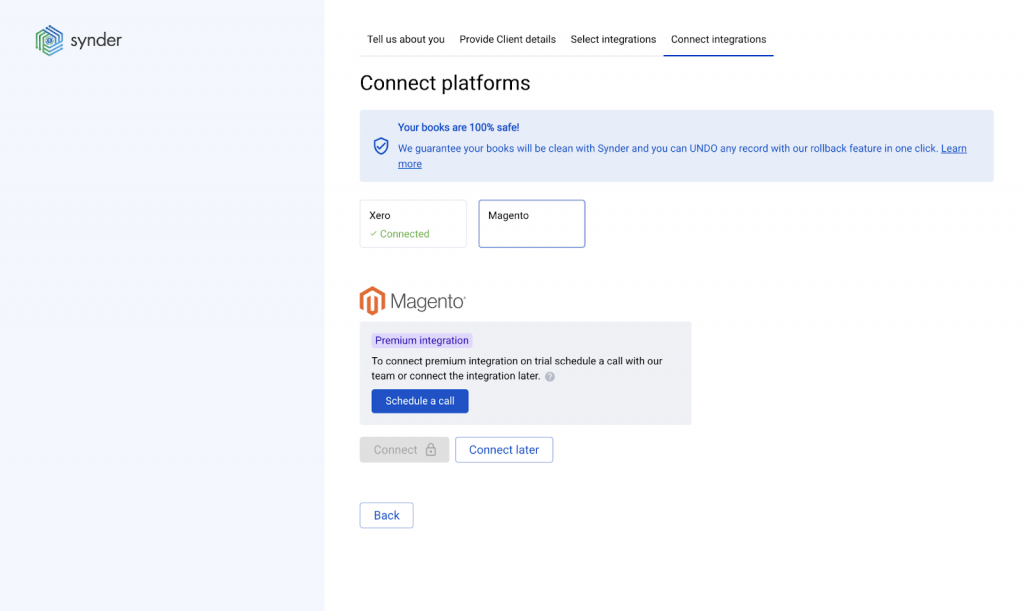1024x611 pixels.
Task: Click the synder brand name text
Action: coord(96,40)
